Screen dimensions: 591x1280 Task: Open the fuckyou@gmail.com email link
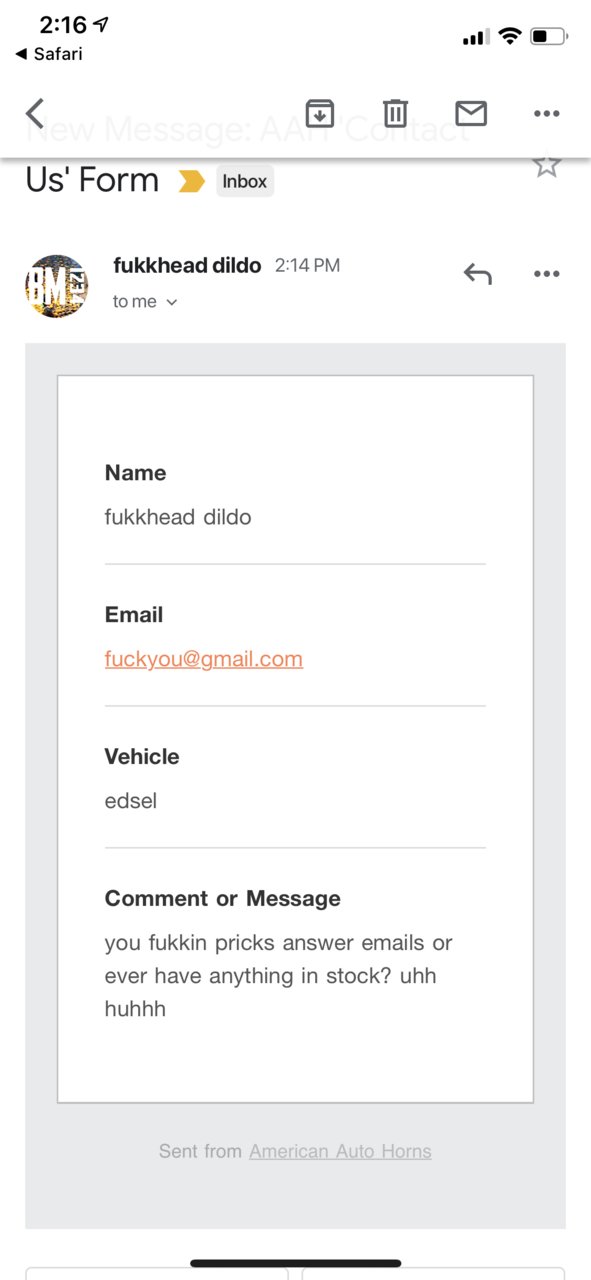[204, 659]
